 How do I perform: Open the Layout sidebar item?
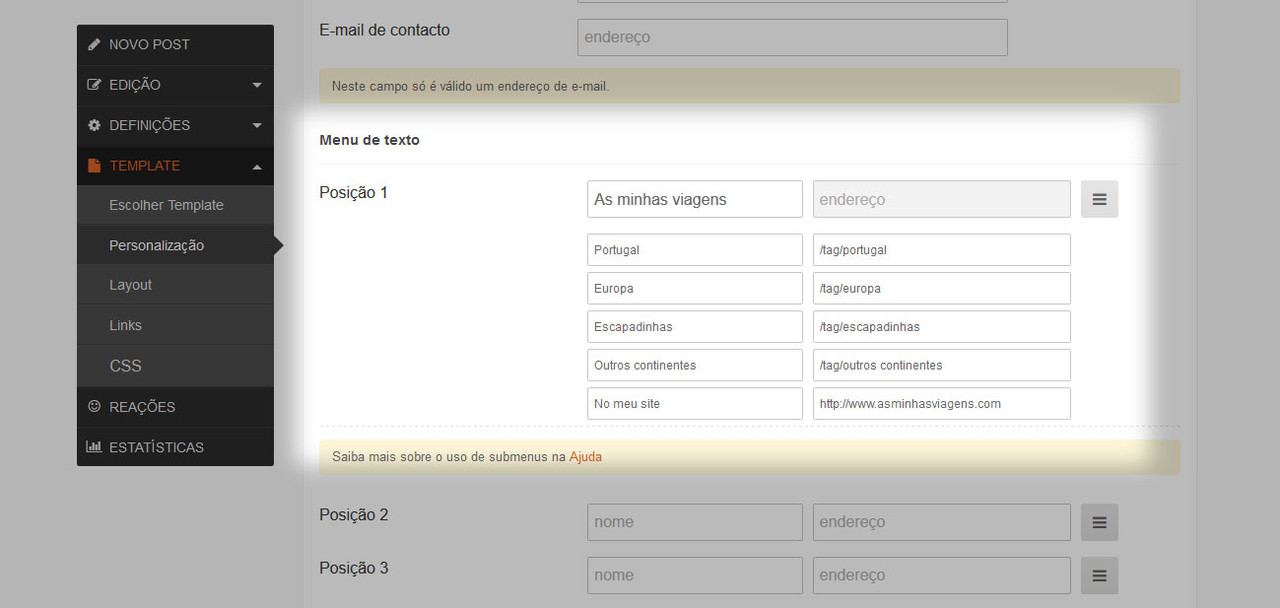175,285
